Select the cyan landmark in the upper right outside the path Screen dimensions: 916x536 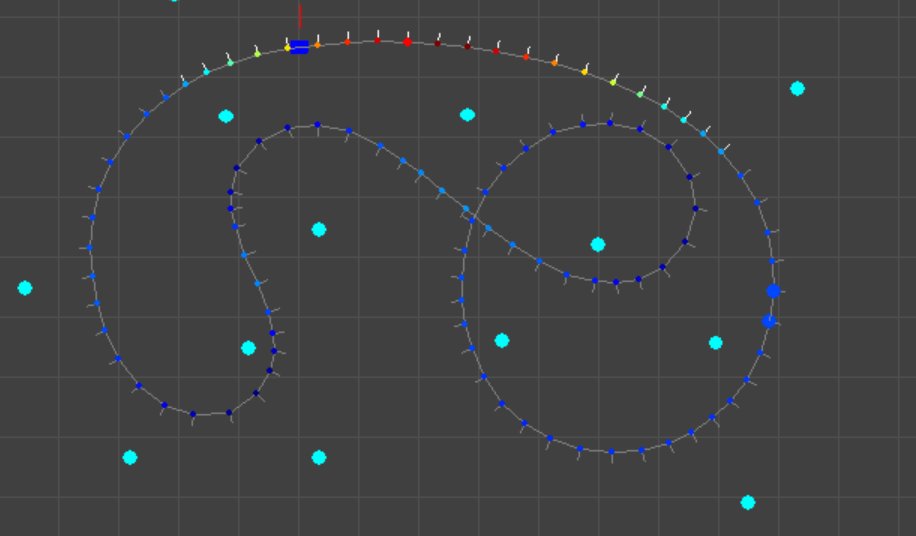coord(797,89)
